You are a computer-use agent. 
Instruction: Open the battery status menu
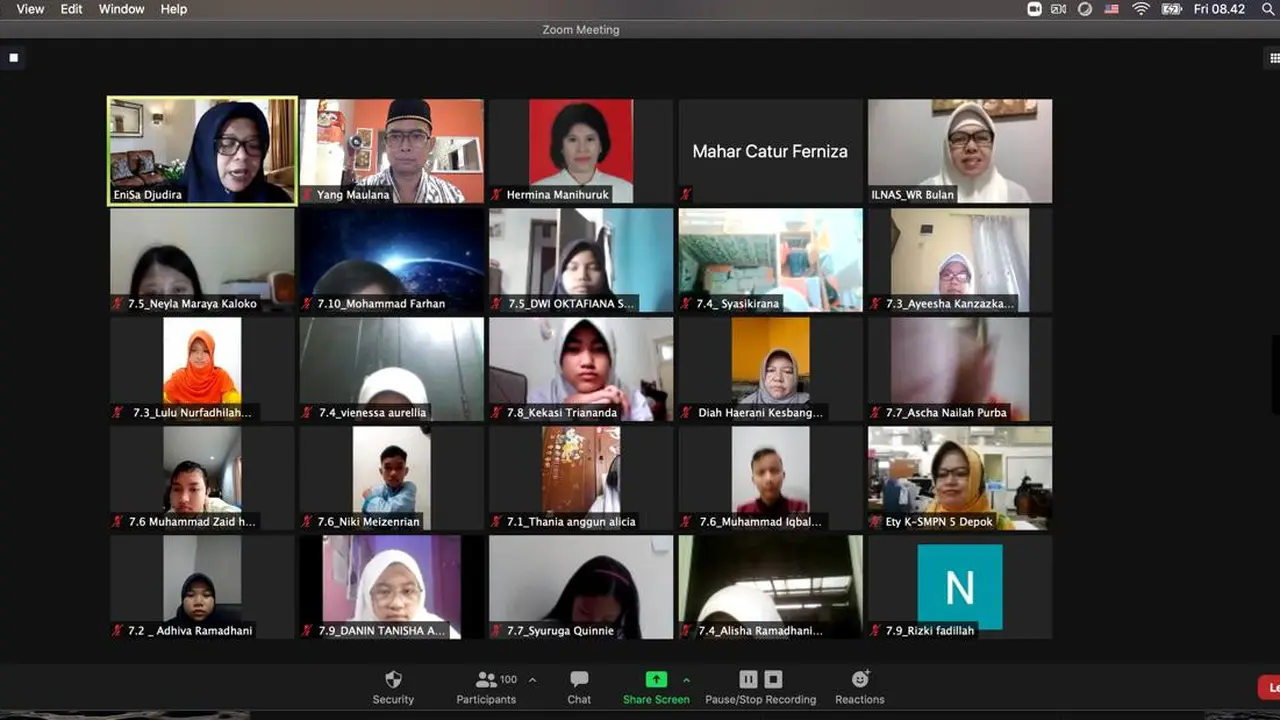1171,9
